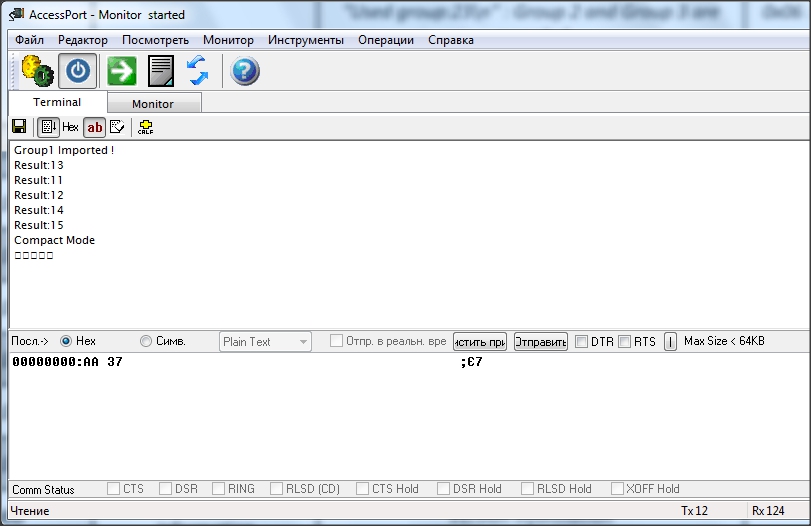Click the document page toolbar icon
This screenshot has width=811, height=526.
click(161, 71)
